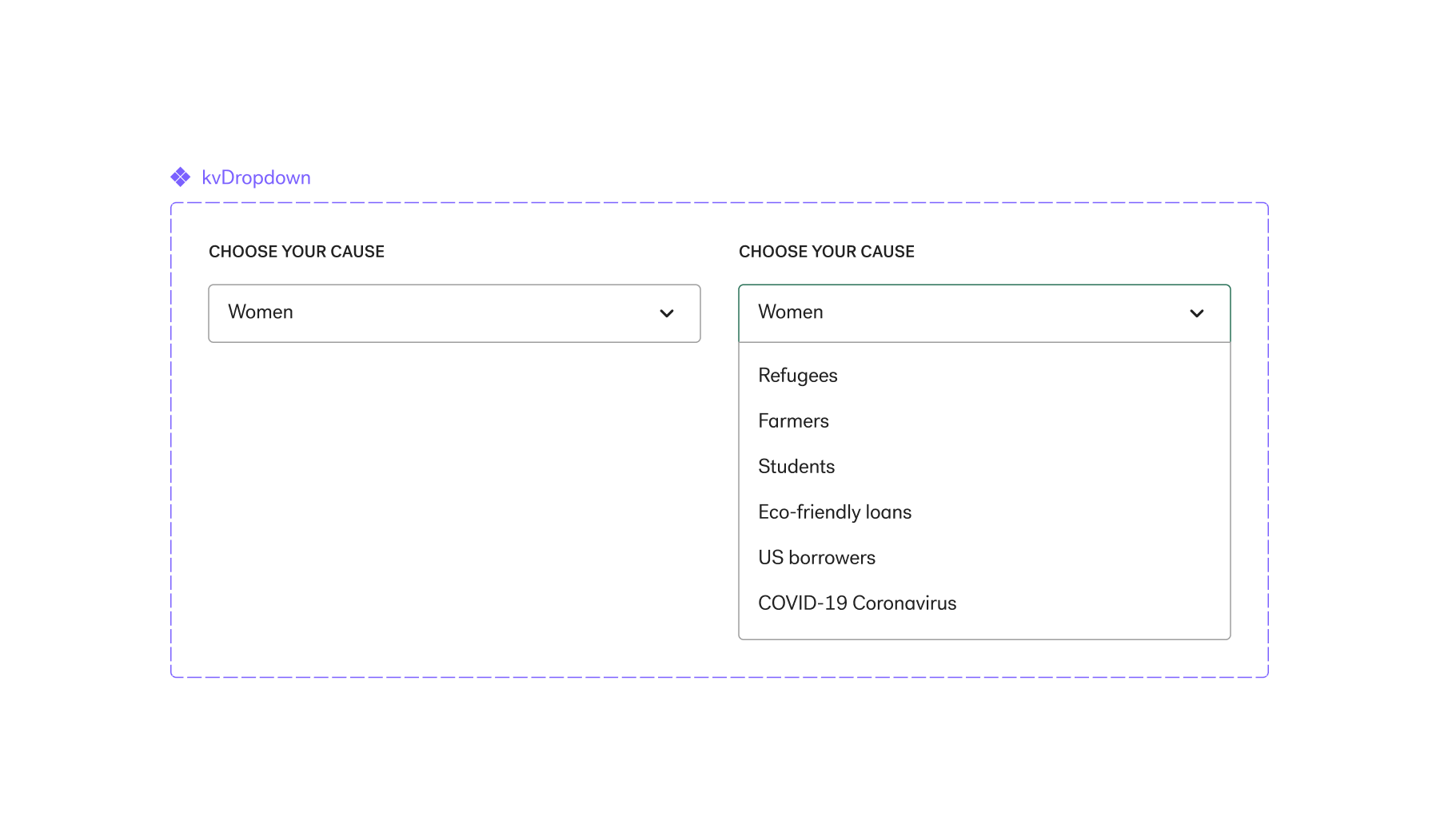Click the purple kvDropdown component diamond icon

coord(181,177)
